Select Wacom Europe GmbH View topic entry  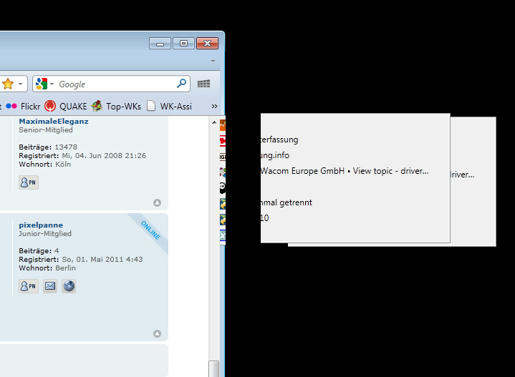pyautogui.click(x=344, y=171)
